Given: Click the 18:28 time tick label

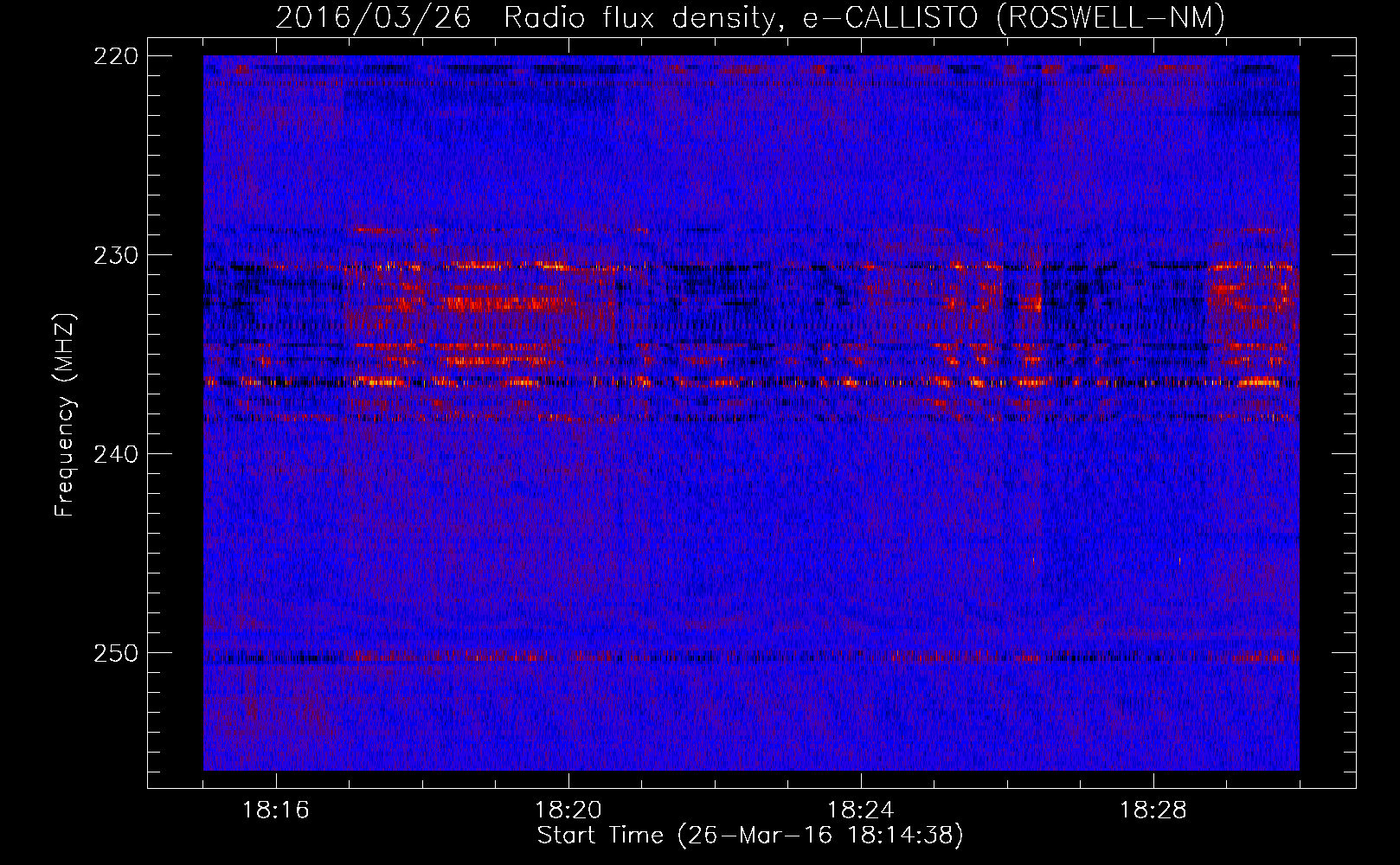Looking at the screenshot, I should (1153, 811).
